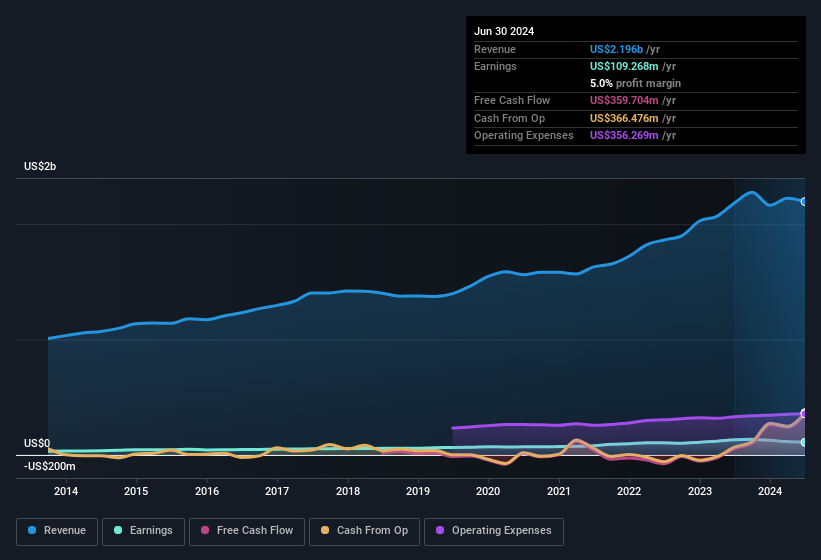Click the US$0 y-axis label
The height and width of the screenshot is (560, 821).
(37, 443)
